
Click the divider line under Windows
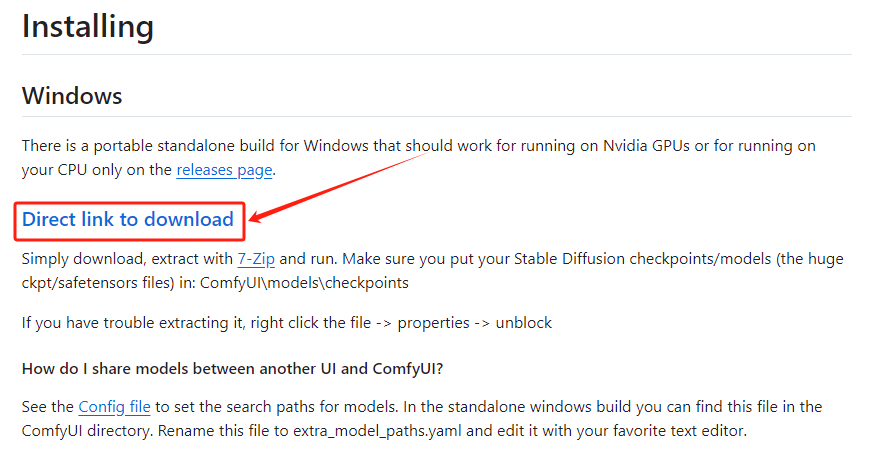(437, 116)
